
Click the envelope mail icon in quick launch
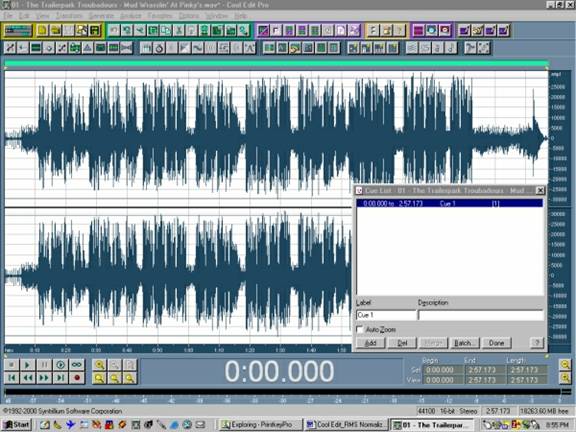click(200, 425)
